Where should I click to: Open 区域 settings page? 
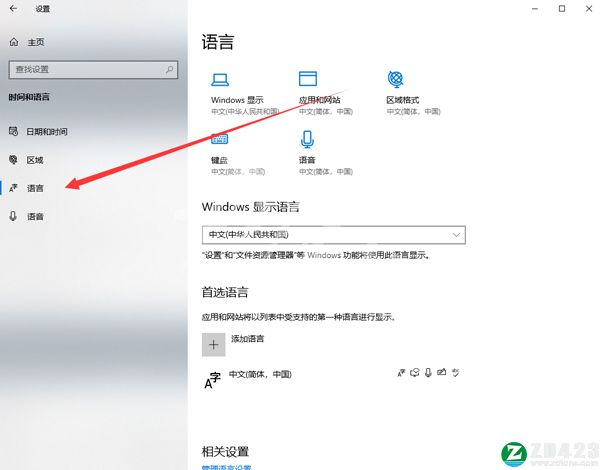pyautogui.click(x=26, y=160)
